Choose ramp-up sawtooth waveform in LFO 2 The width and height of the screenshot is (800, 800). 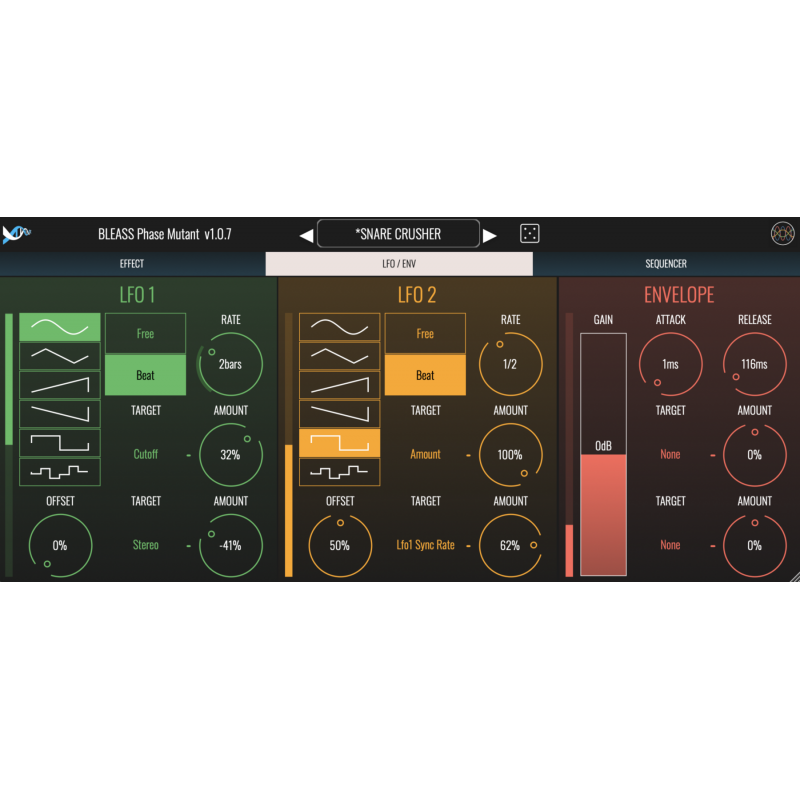click(340, 385)
